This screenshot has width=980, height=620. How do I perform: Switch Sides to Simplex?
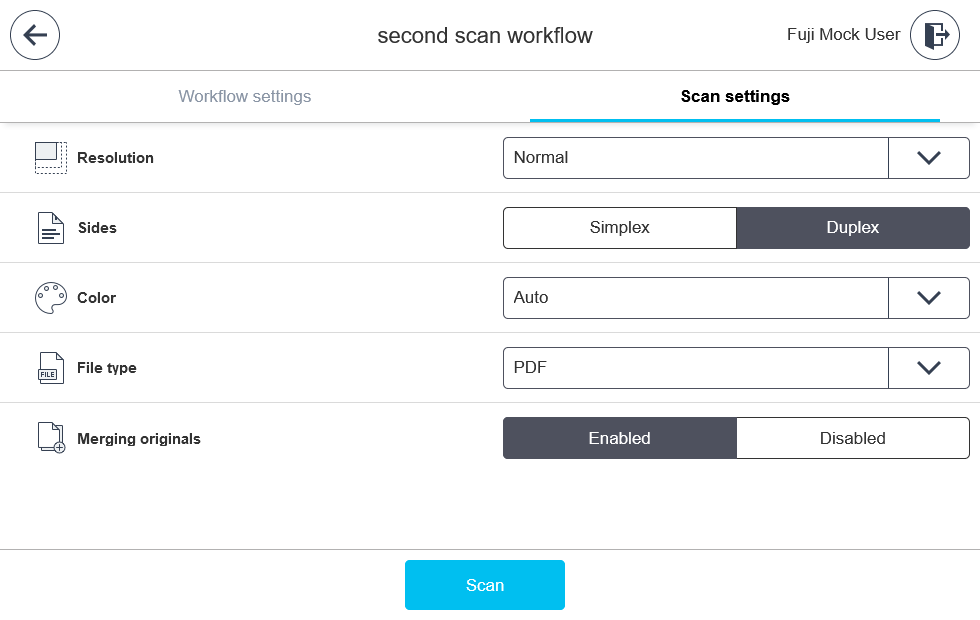click(x=619, y=227)
